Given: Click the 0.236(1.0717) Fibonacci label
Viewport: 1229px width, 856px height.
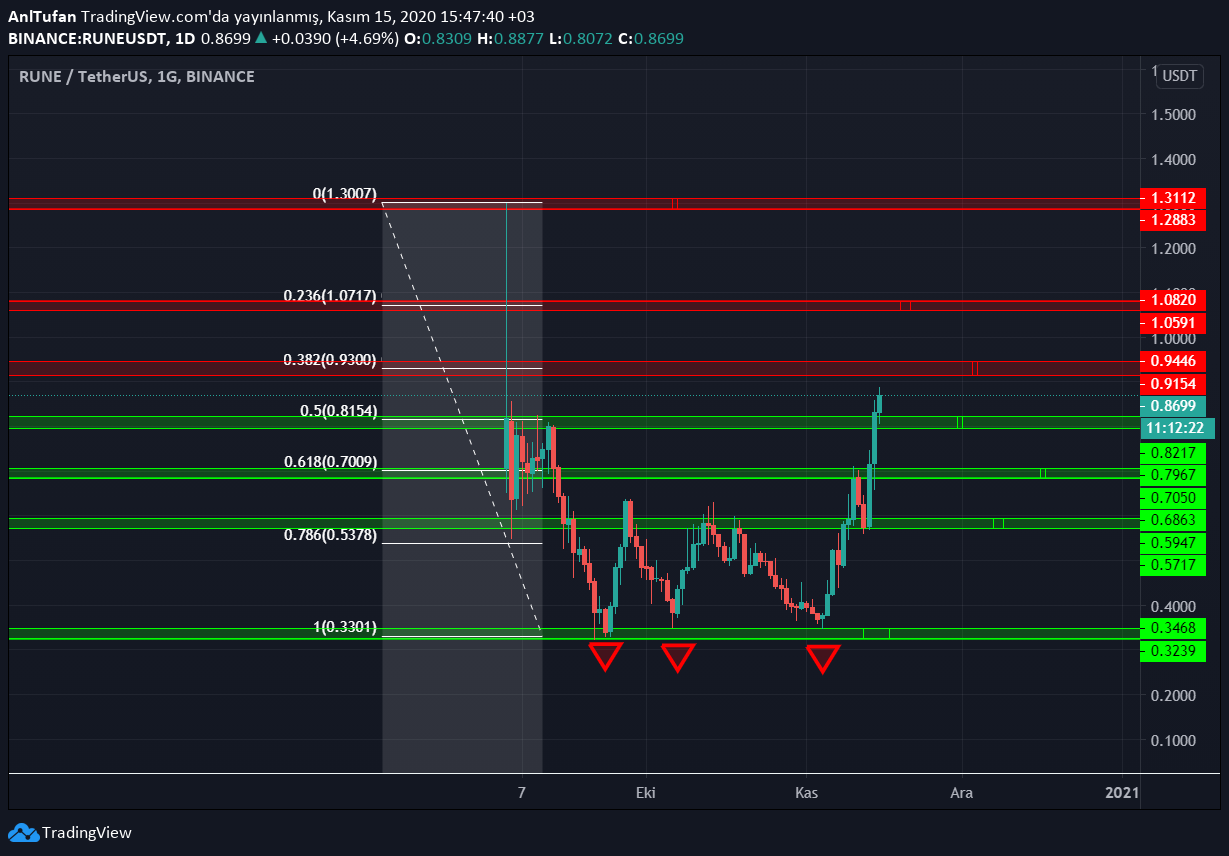Looking at the screenshot, I should [x=330, y=296].
